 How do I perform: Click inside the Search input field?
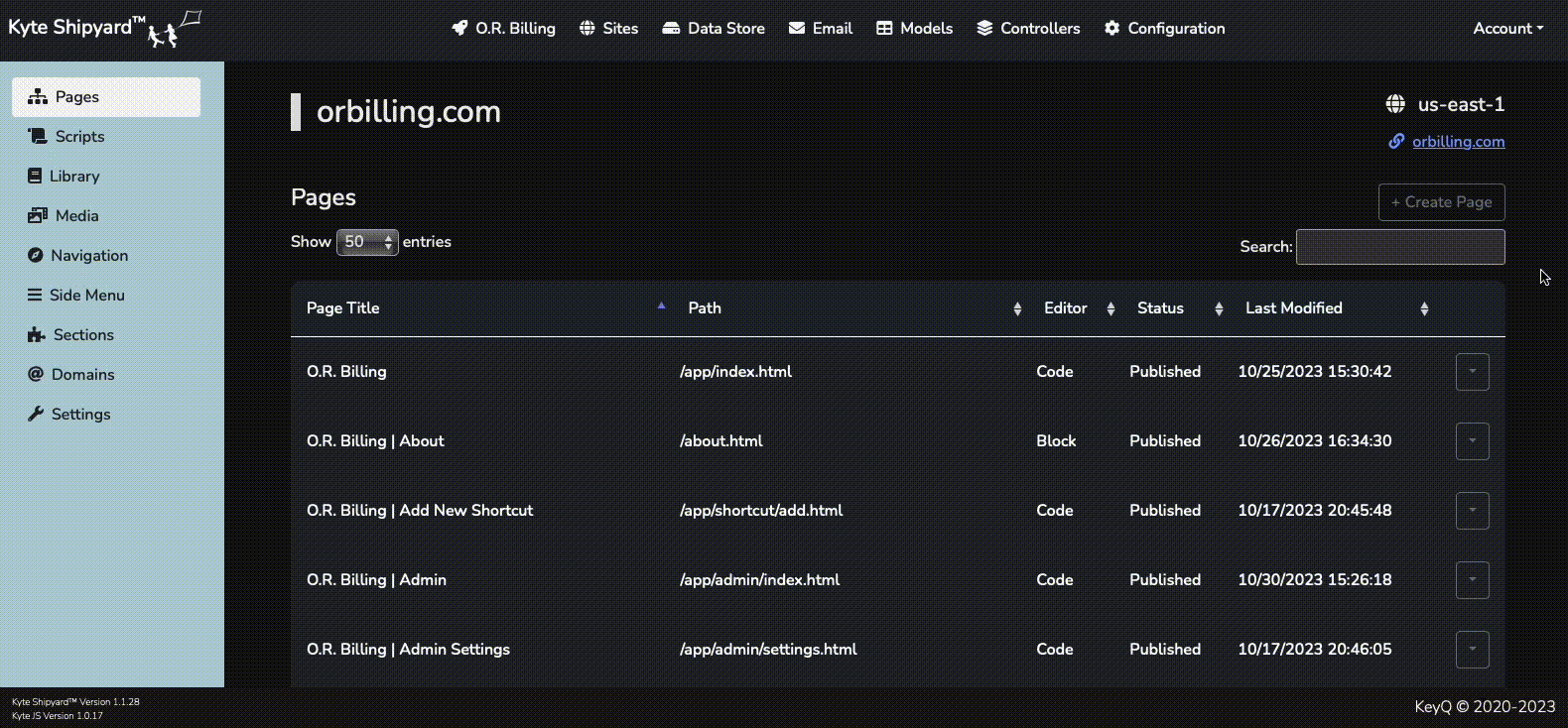pyautogui.click(x=1399, y=247)
